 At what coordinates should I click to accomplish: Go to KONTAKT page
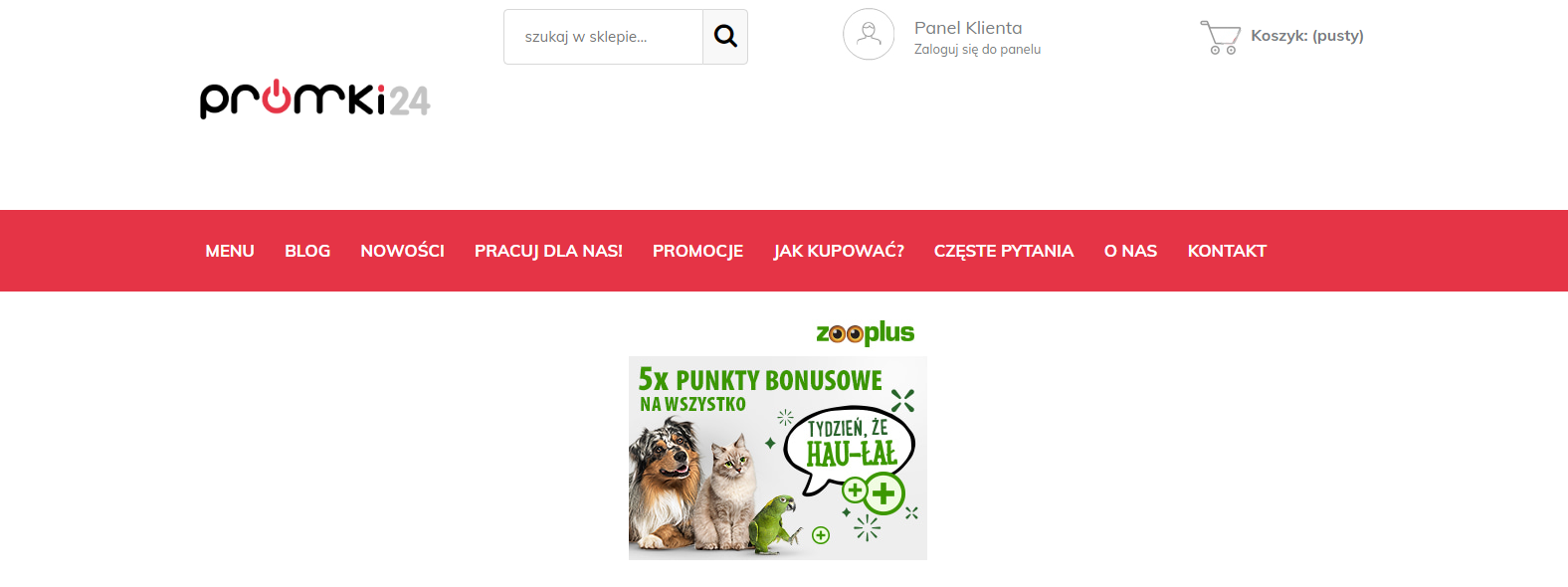pos(1227,251)
